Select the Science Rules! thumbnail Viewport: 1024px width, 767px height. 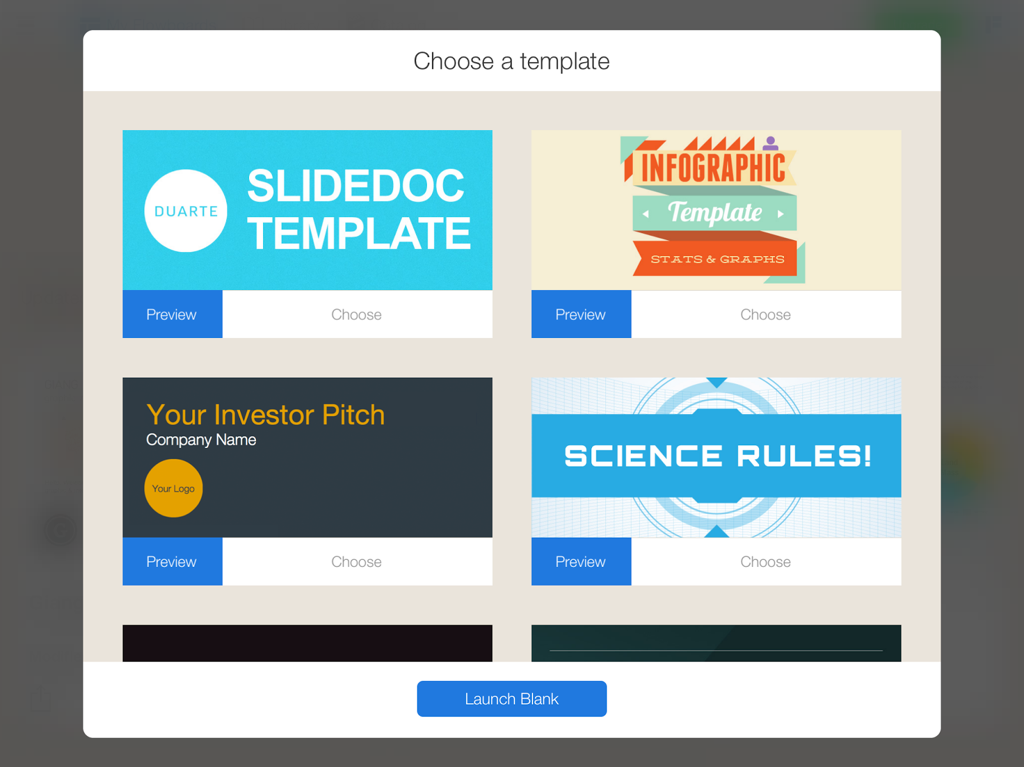click(x=716, y=457)
